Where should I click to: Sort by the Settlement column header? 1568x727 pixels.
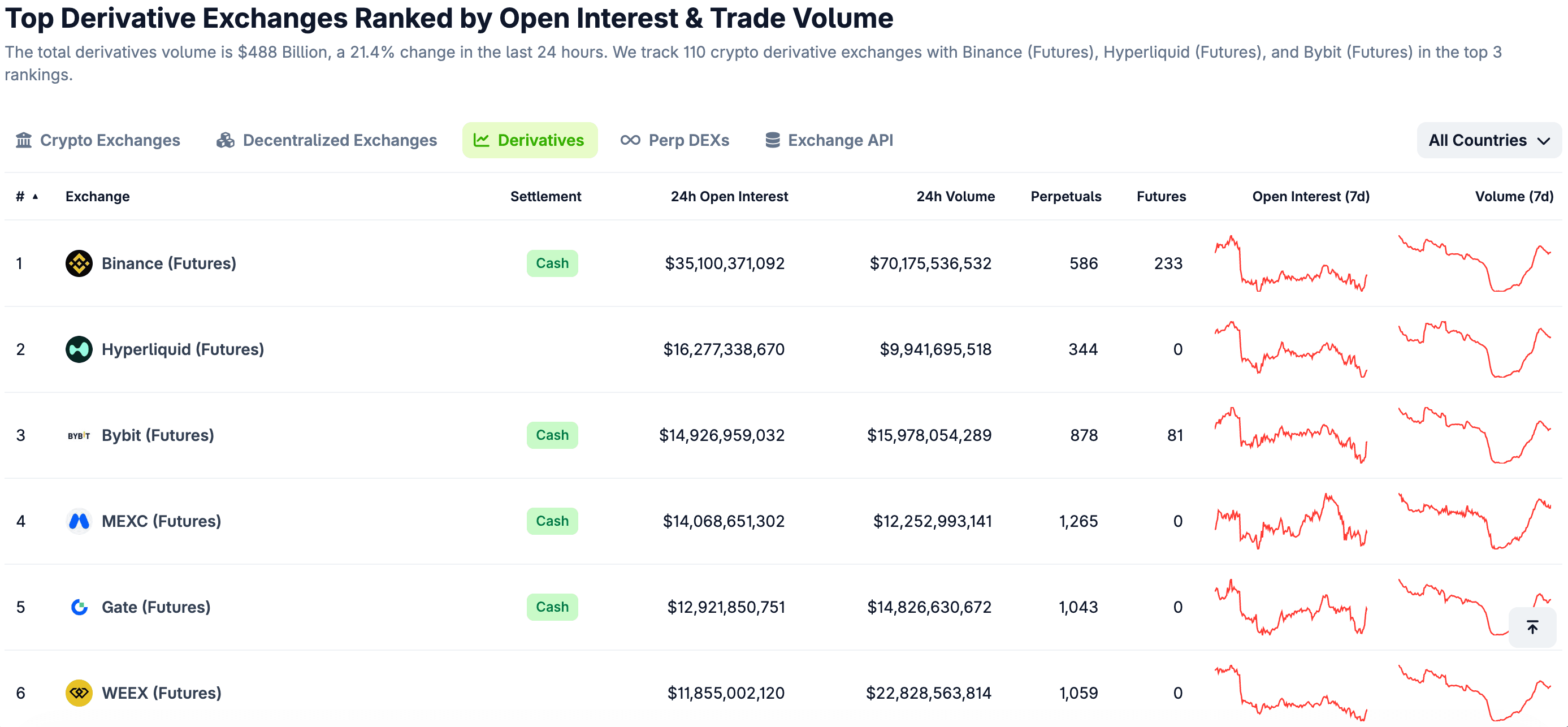[x=545, y=196]
